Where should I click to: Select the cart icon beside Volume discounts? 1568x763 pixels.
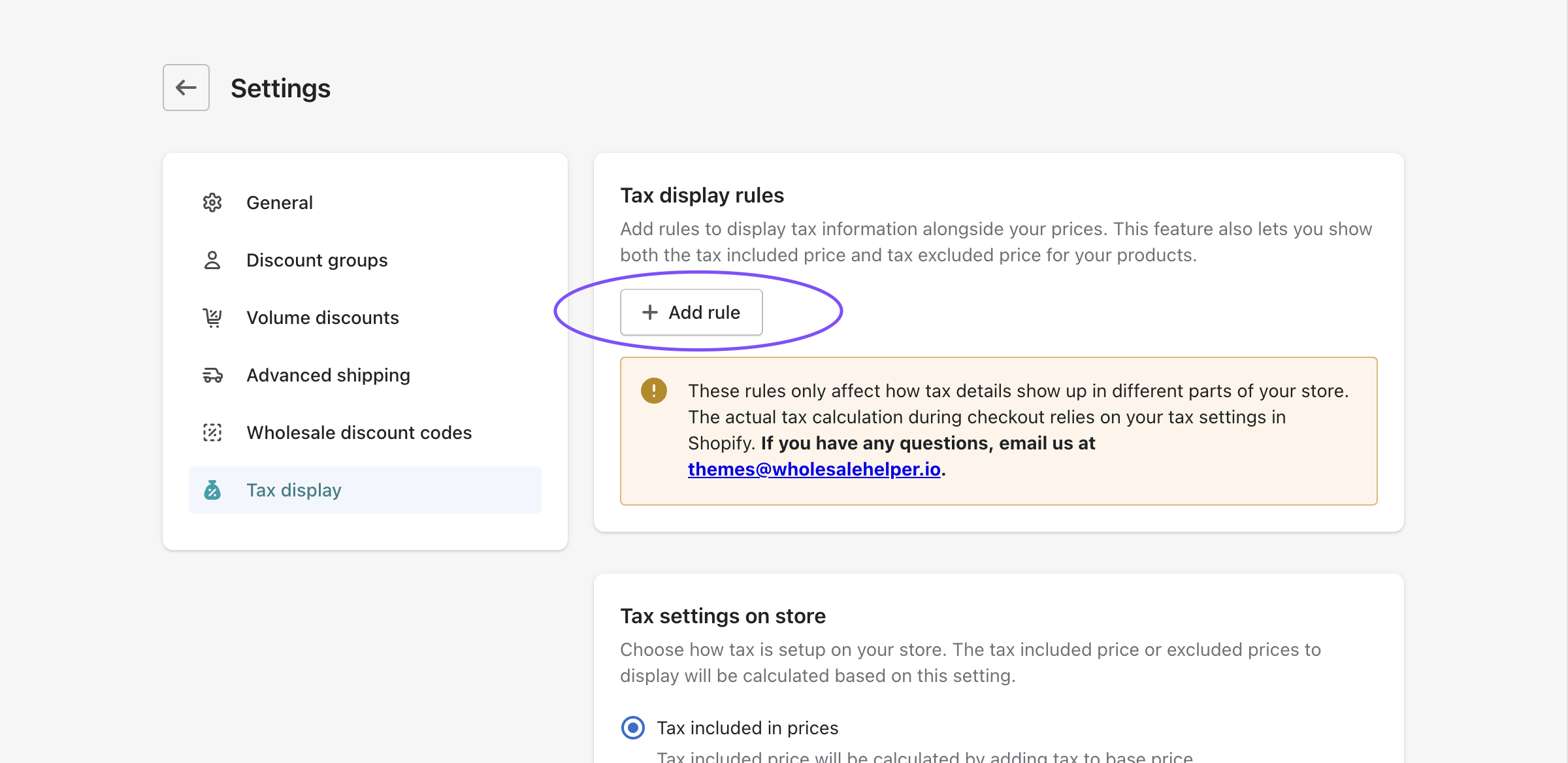(212, 317)
